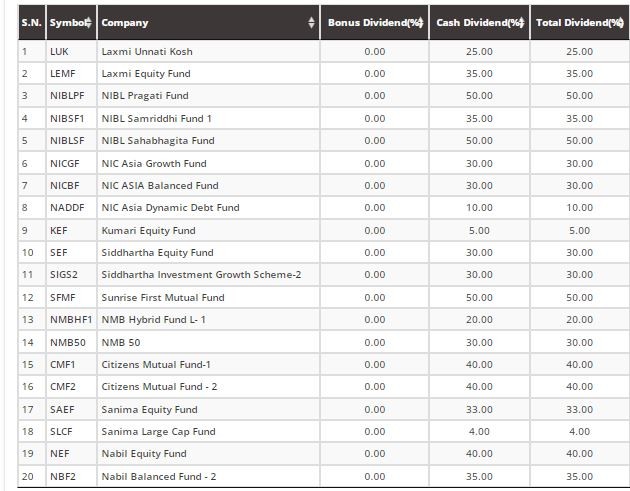Select company name Sunrise First Mutual Fund
The height and width of the screenshot is (491, 630).
pos(163,298)
